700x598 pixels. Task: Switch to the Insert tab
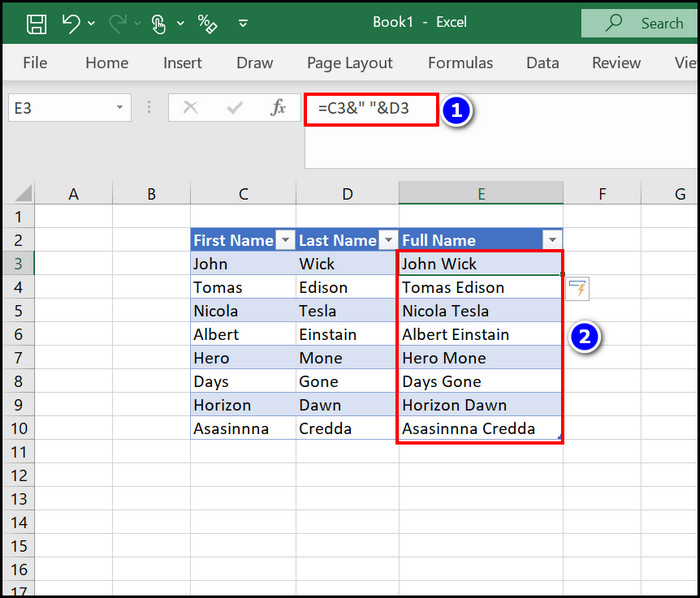click(x=182, y=62)
